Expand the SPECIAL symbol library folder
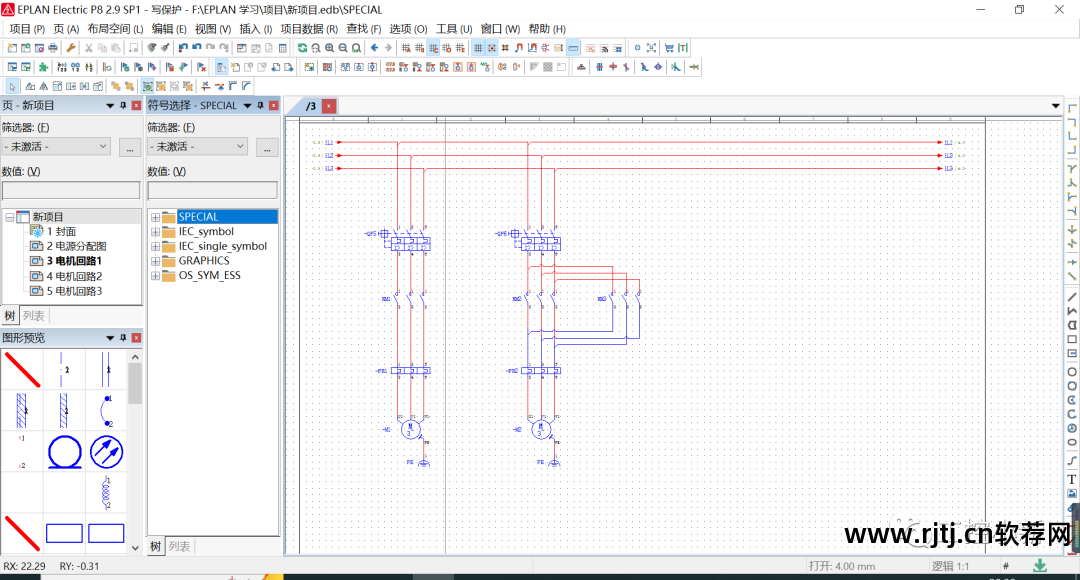Image resolution: width=1080 pixels, height=580 pixels. [x=155, y=217]
